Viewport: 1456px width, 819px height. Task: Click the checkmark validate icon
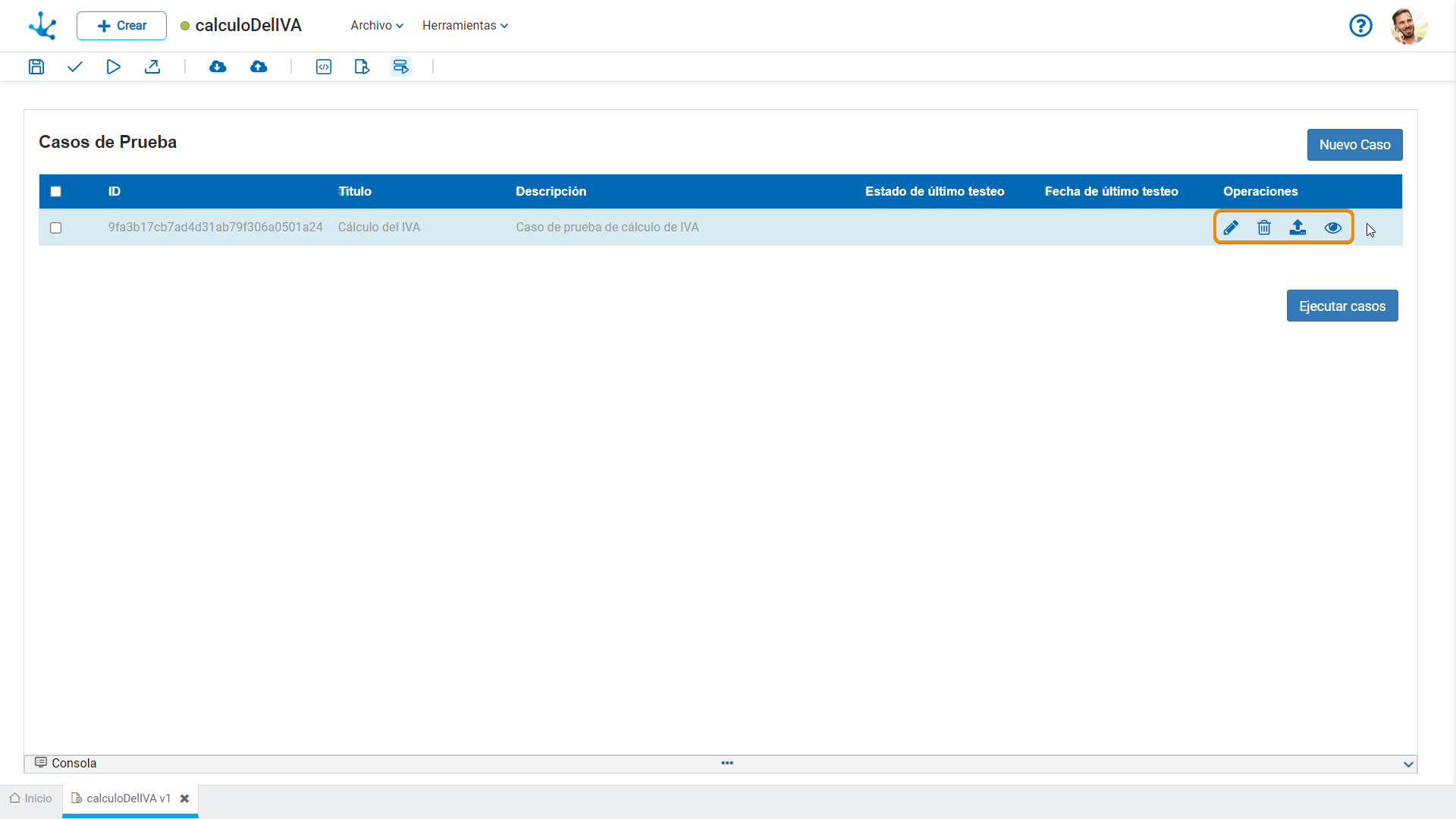pyautogui.click(x=74, y=67)
